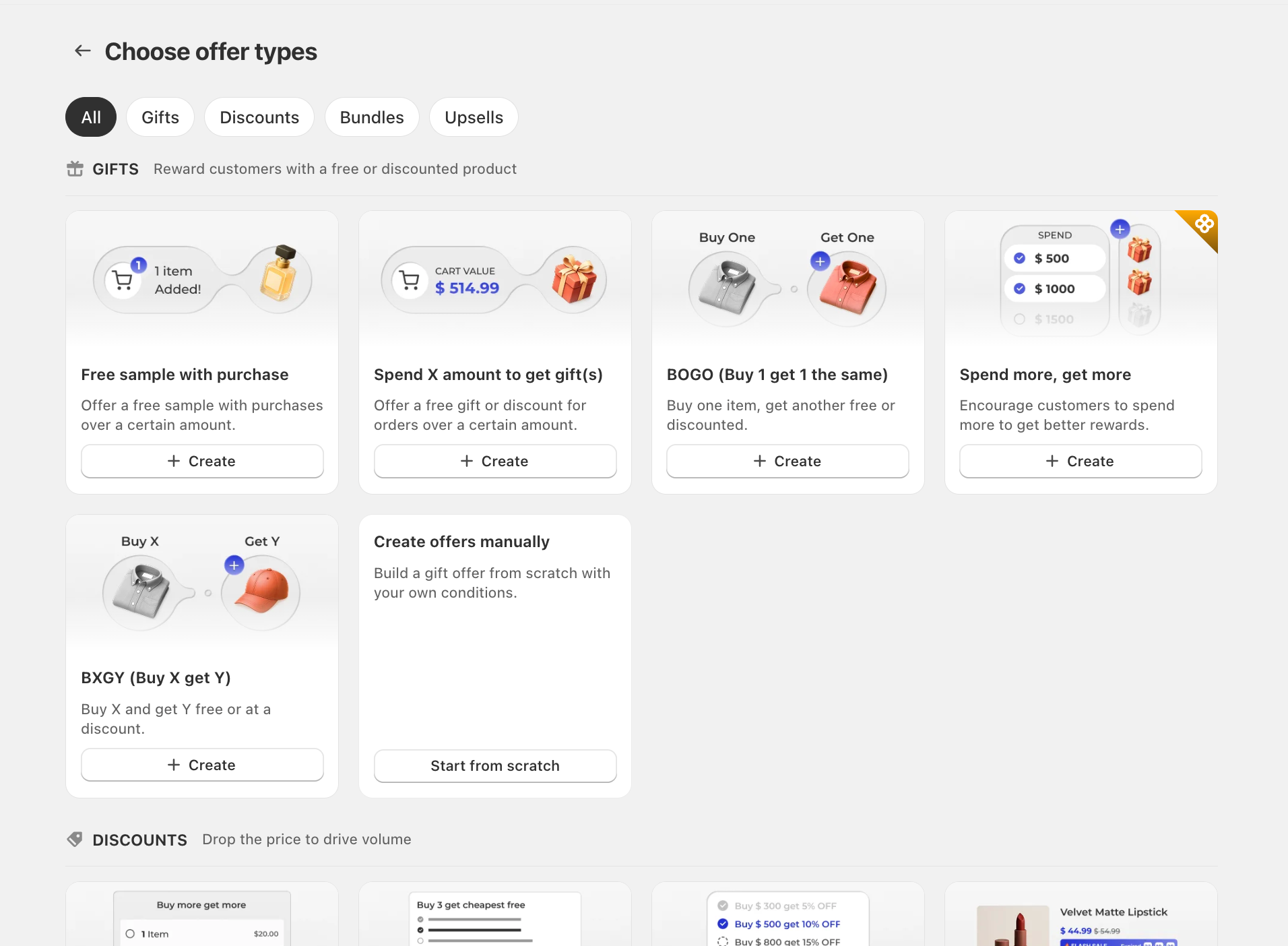Switch to the Discounts filter tab
Image resolution: width=1288 pixels, height=946 pixels.
[x=259, y=117]
